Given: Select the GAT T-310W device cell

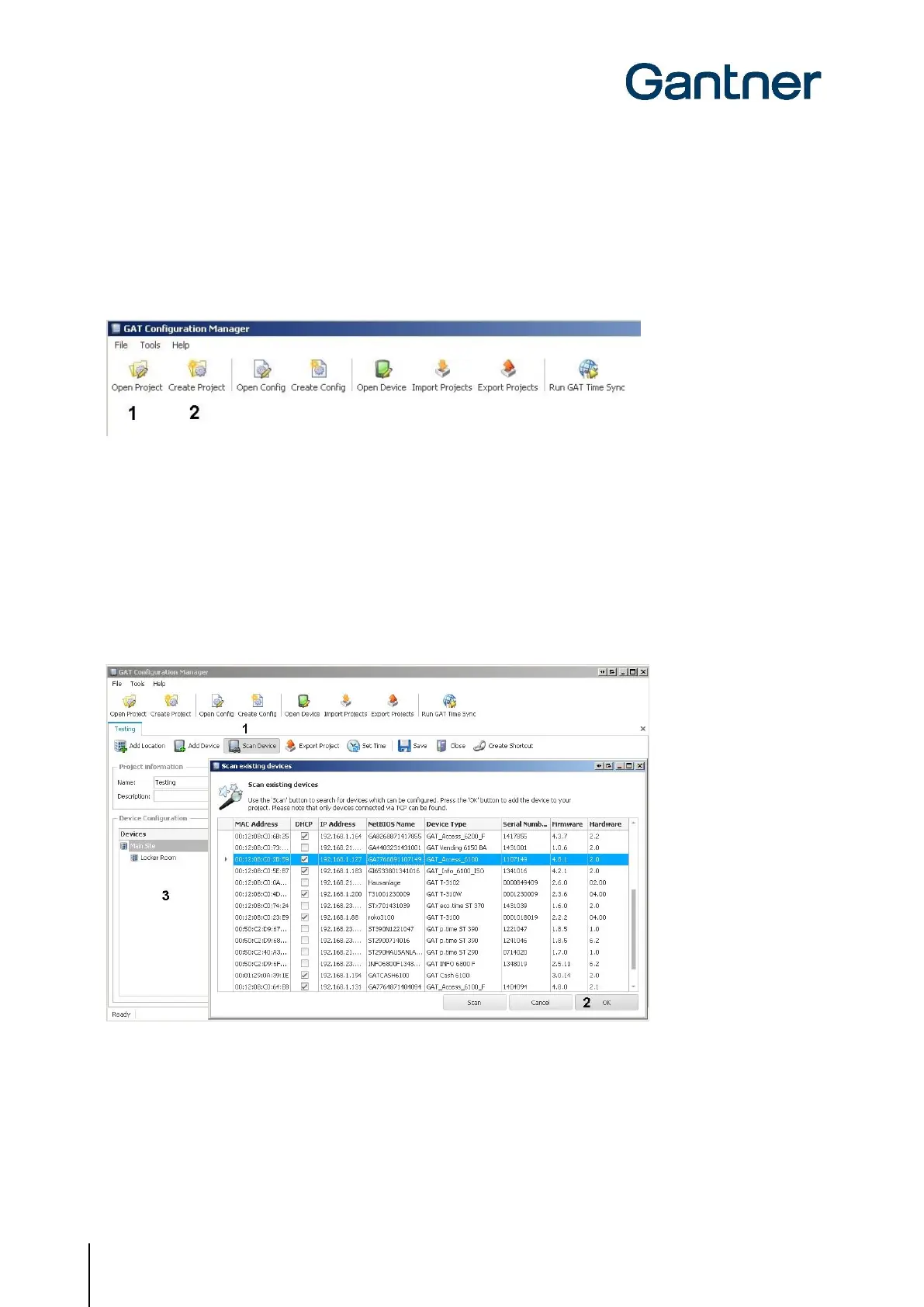Looking at the screenshot, I should point(462,894).
